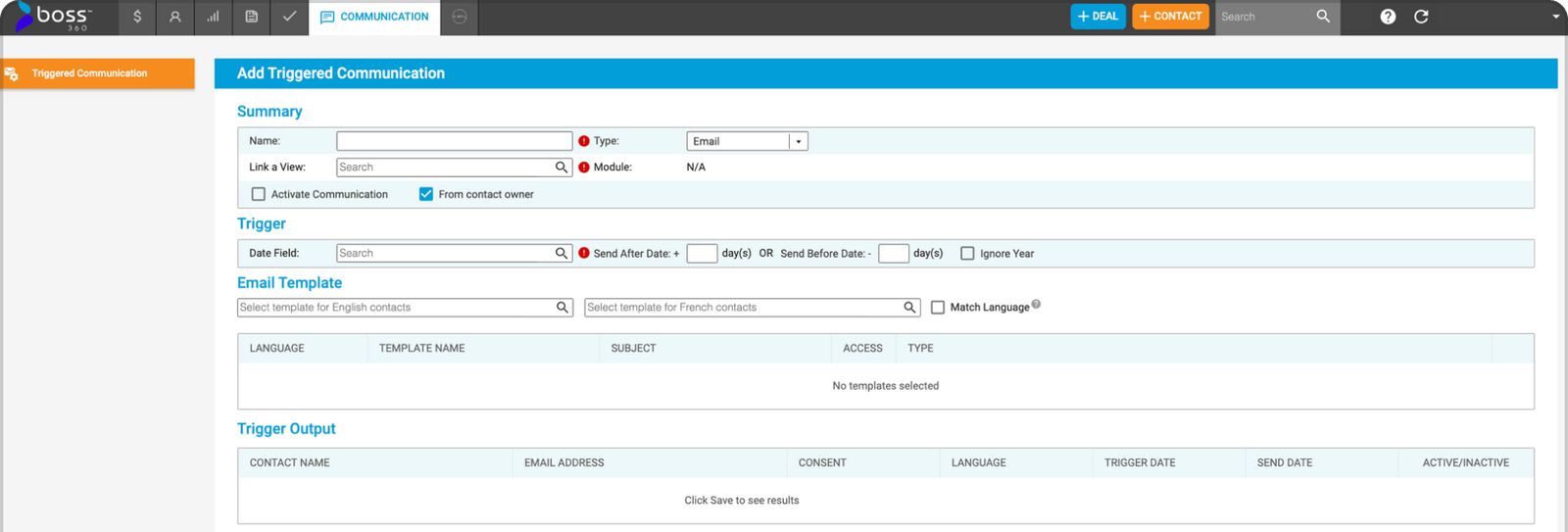
Task: Uncheck From contact owner checkbox
Action: pyautogui.click(x=426, y=194)
